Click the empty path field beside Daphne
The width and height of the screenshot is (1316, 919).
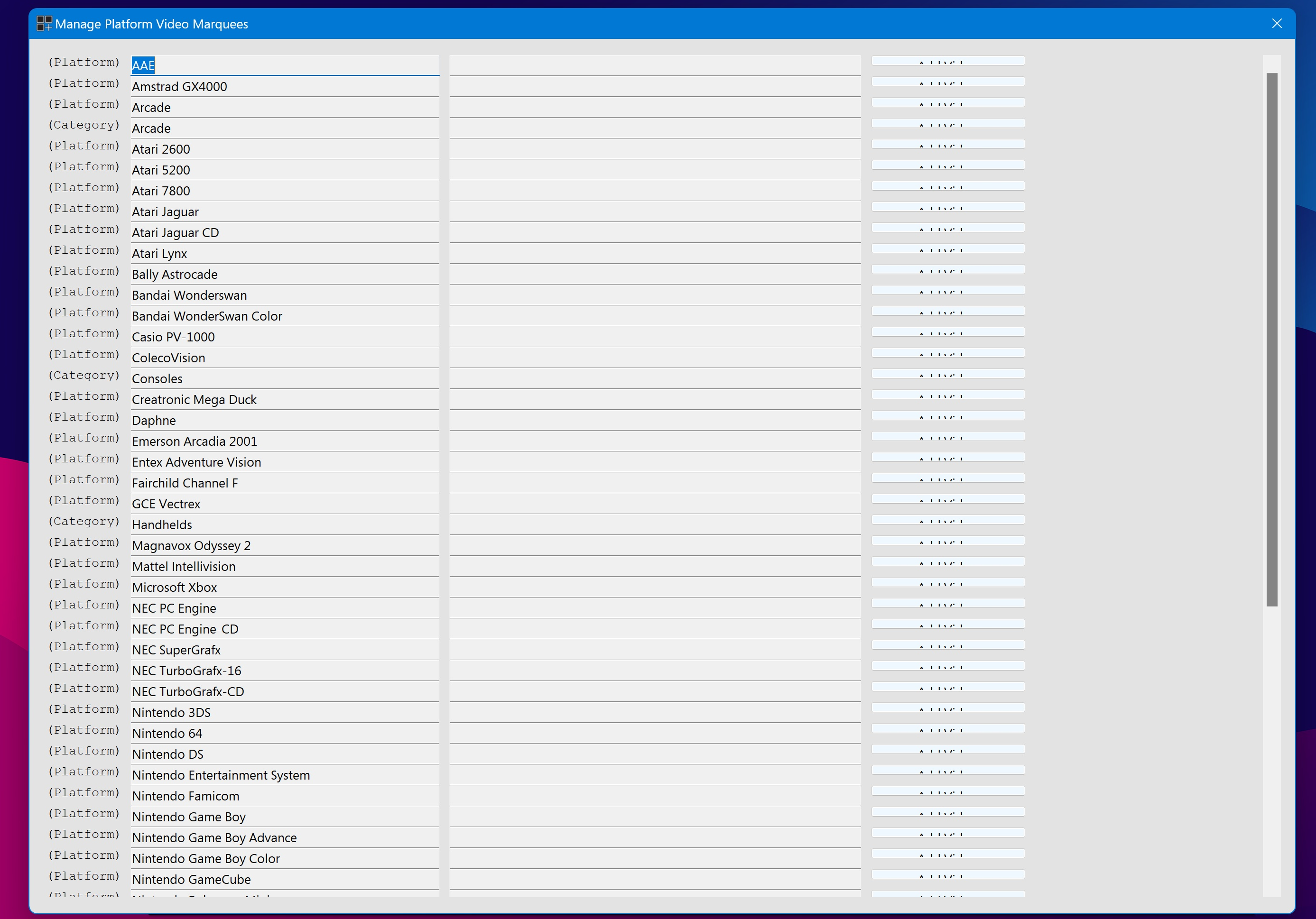[x=655, y=421]
